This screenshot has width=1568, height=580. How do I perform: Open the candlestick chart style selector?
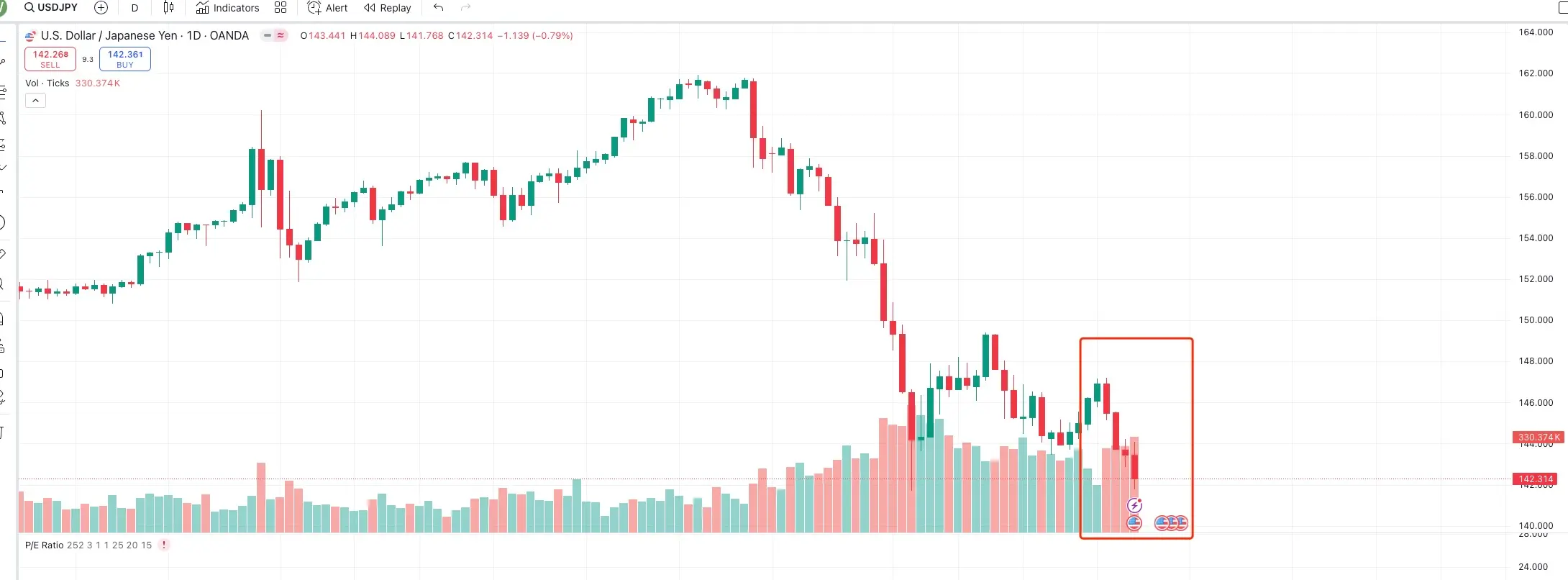tap(169, 8)
